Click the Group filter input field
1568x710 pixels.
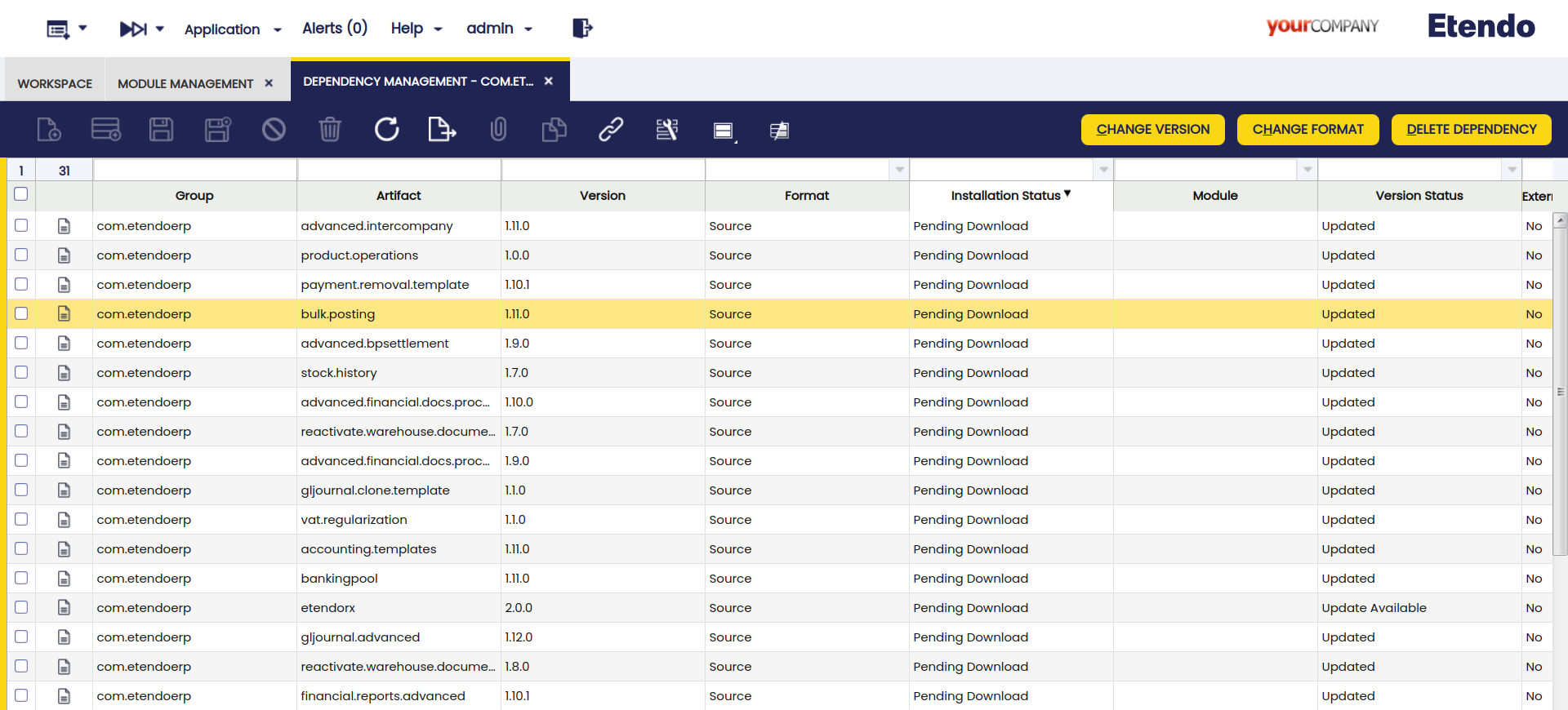[x=195, y=170]
